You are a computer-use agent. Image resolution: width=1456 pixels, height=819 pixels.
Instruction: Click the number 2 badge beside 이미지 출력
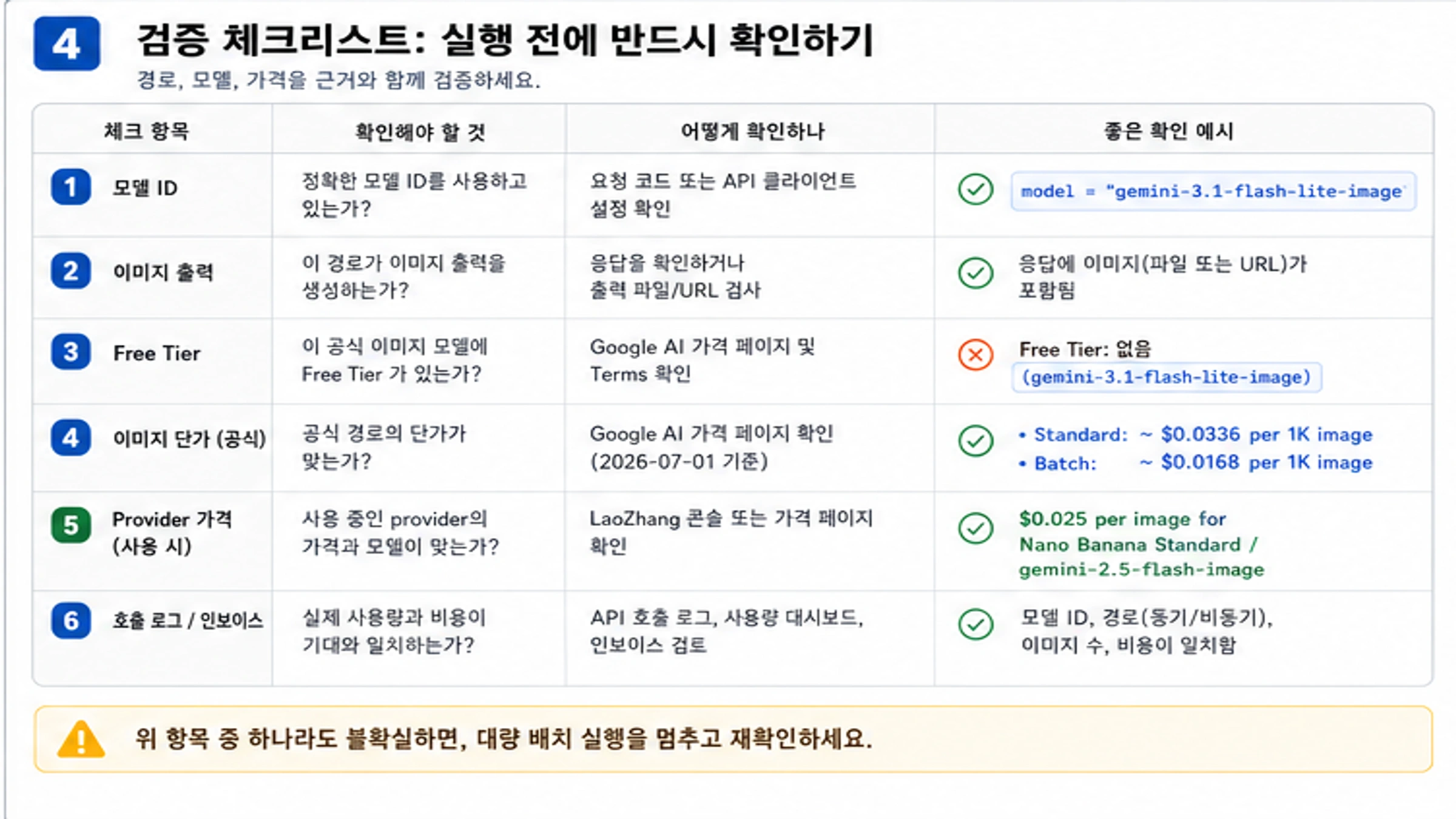point(71,271)
